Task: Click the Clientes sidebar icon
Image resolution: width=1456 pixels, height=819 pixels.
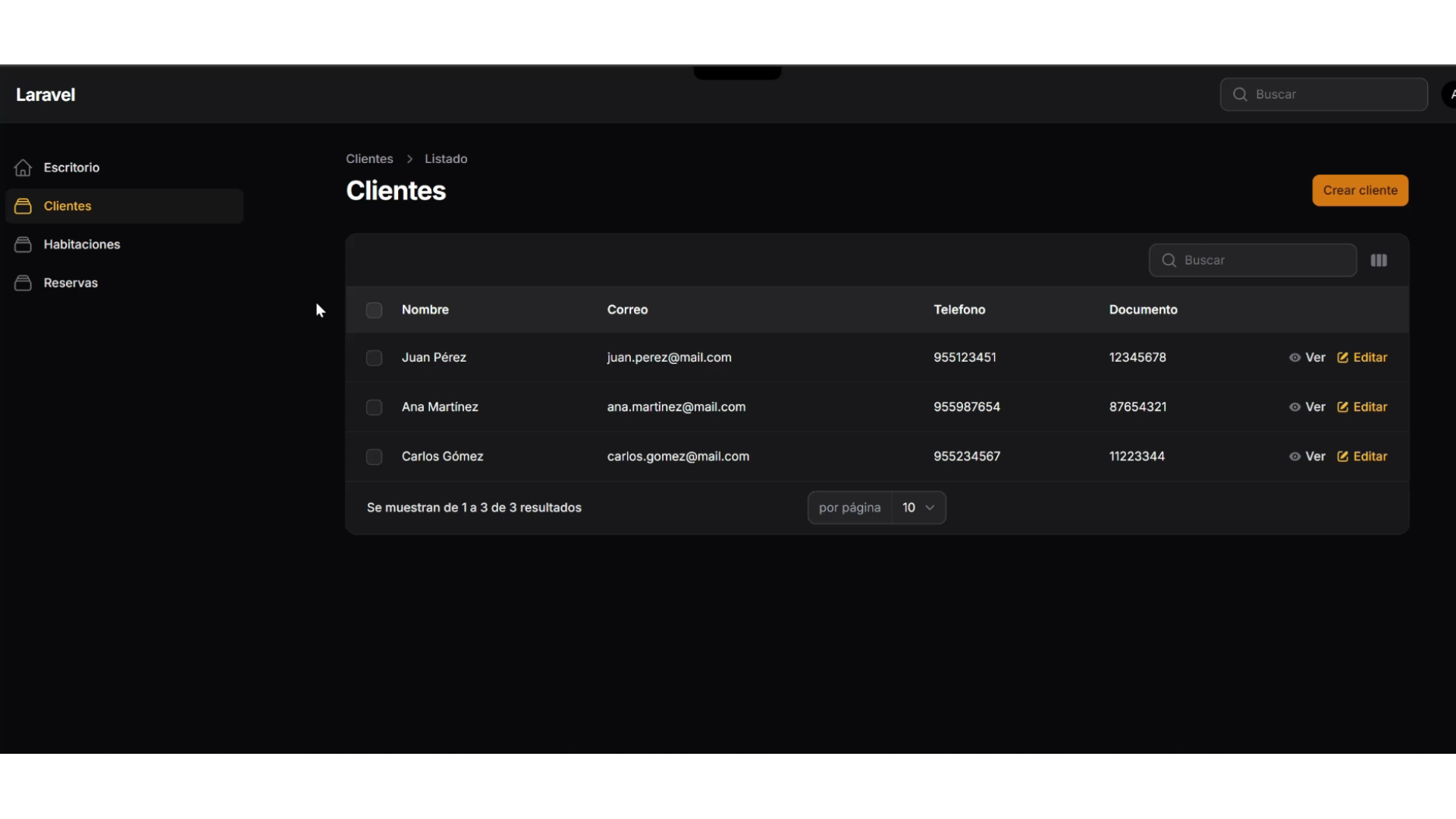Action: click(23, 206)
